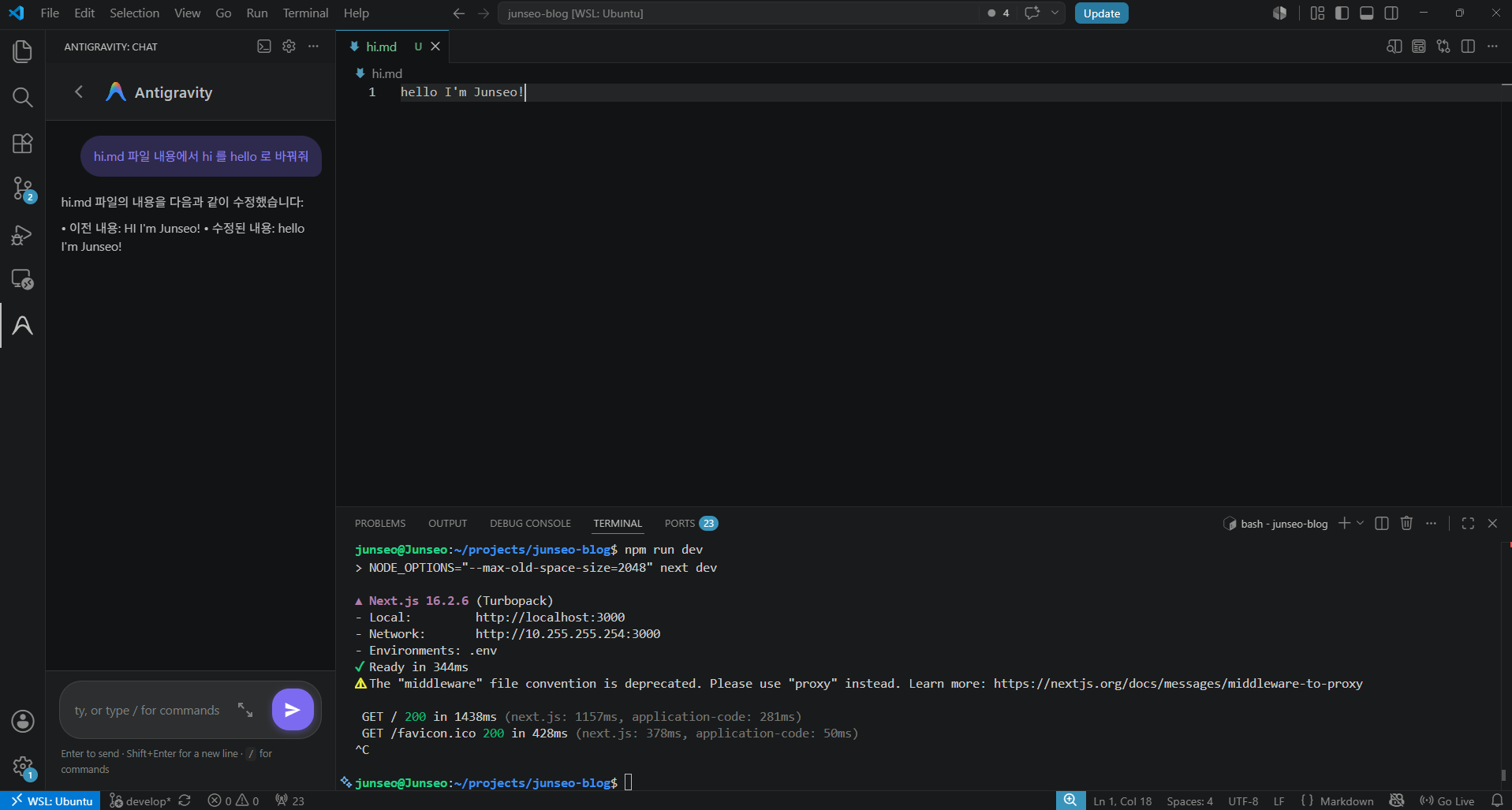This screenshot has width=1512, height=810.
Task: Kill terminal with trash icon
Action: (x=1406, y=523)
